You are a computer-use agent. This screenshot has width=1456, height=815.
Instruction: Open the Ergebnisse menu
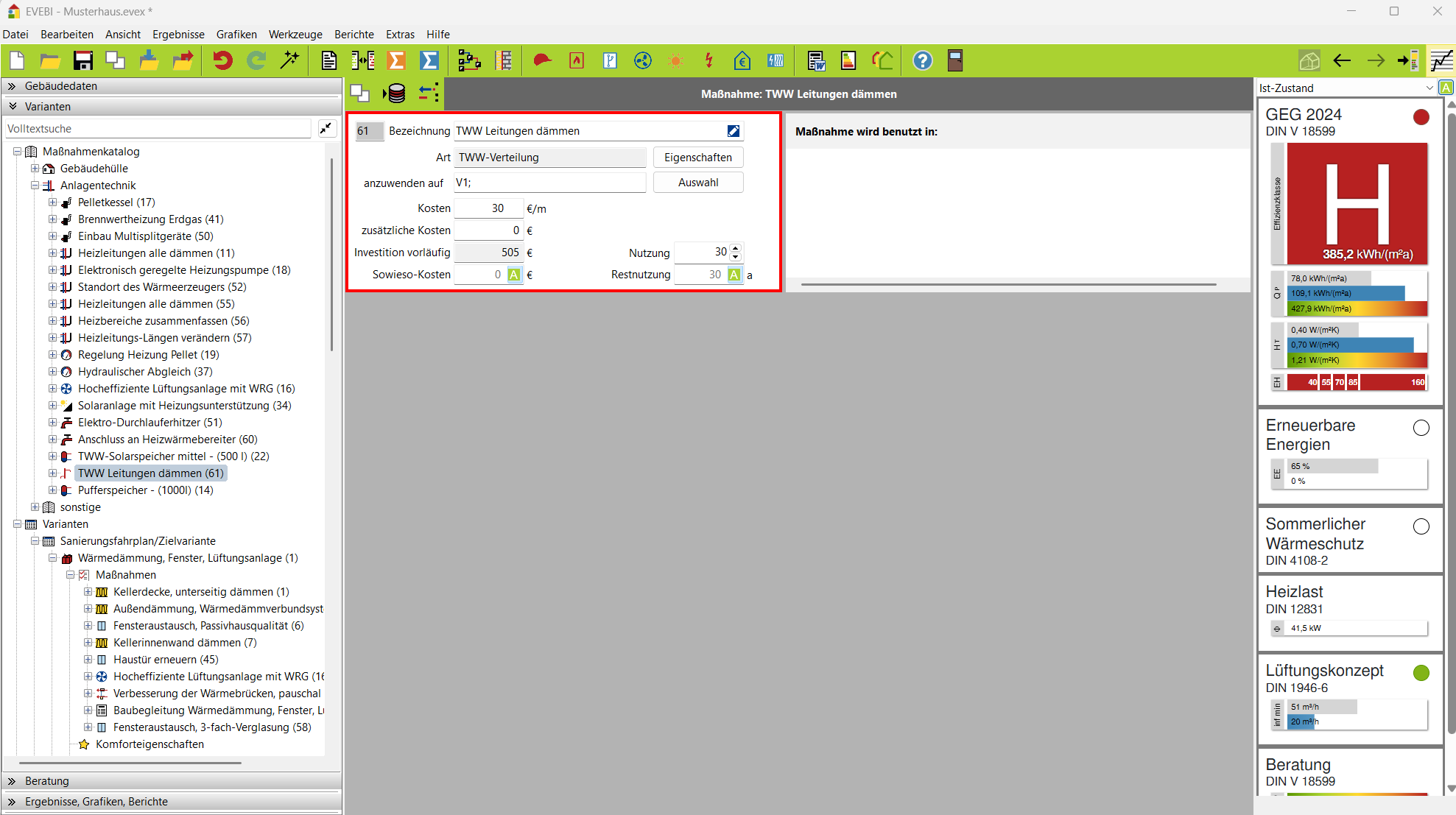point(178,35)
